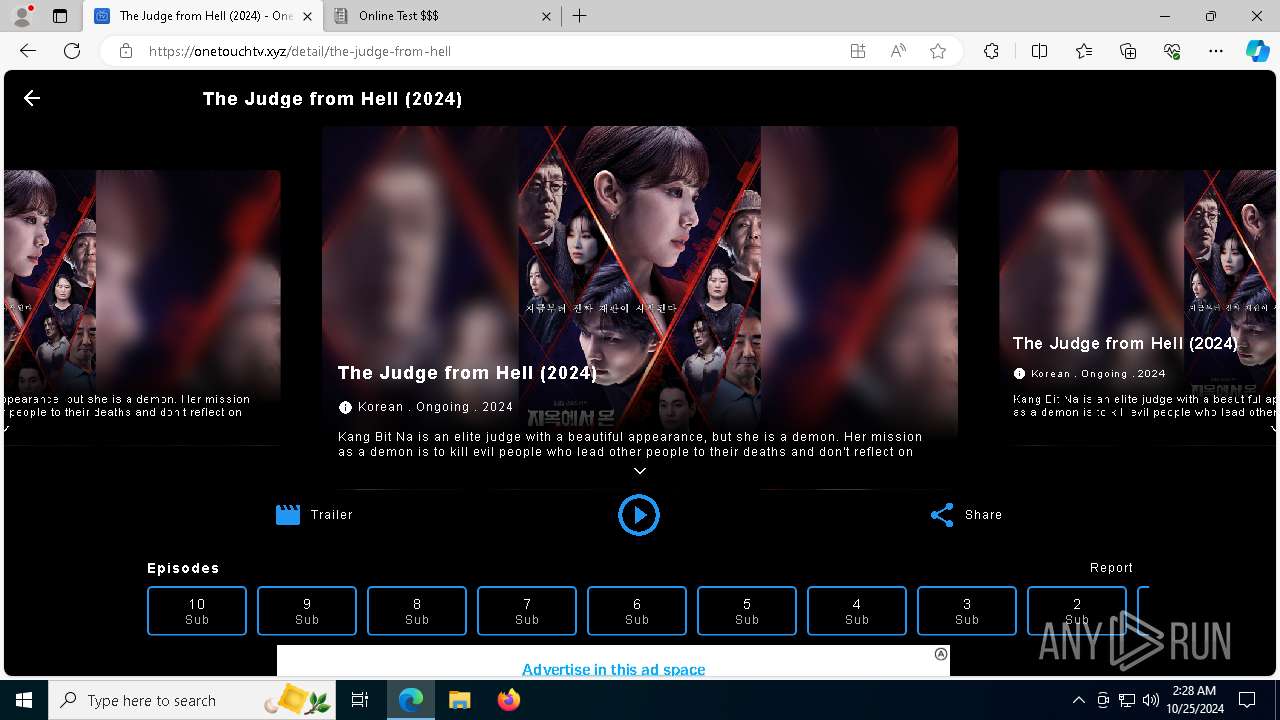
Task: Add this page to favorites star
Action: (938, 51)
